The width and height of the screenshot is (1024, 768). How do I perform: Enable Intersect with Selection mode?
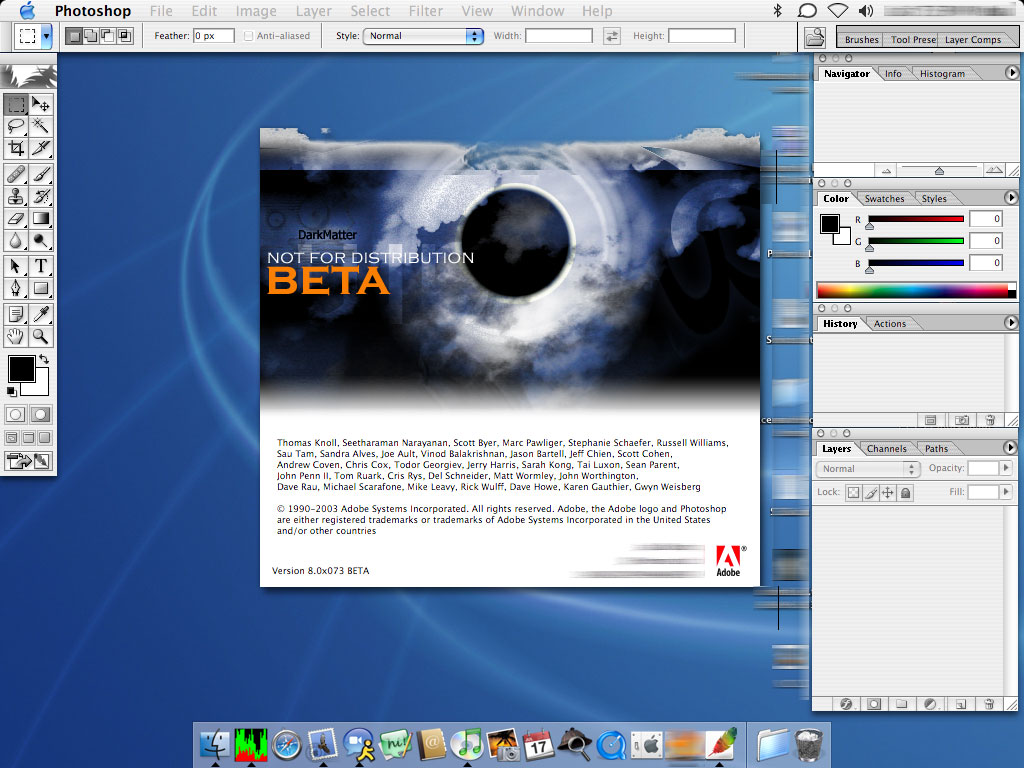click(x=125, y=36)
